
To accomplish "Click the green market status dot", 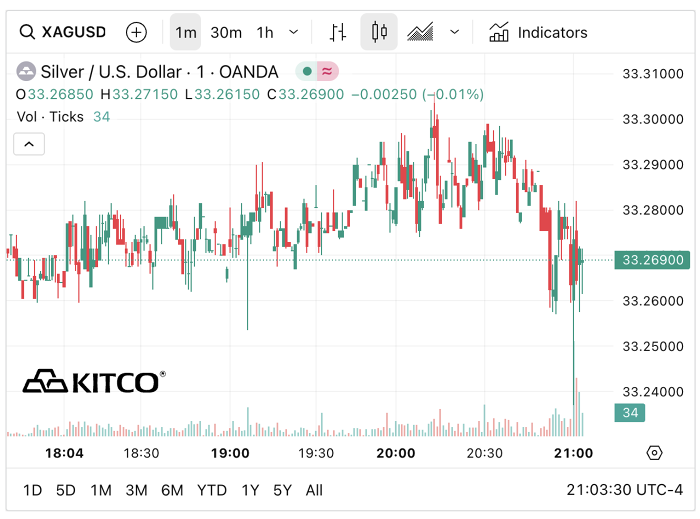I will (307, 71).
